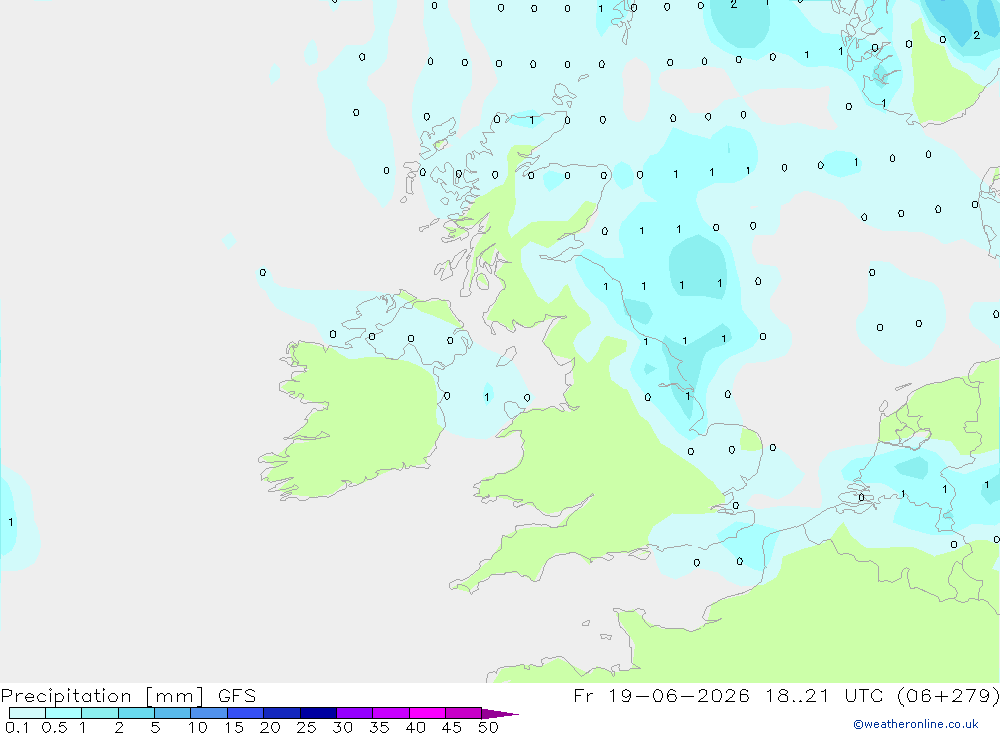Screen dimensions: 1000x733
Task: Click the above-50 mm arrow tip of legend
Action: (499, 713)
